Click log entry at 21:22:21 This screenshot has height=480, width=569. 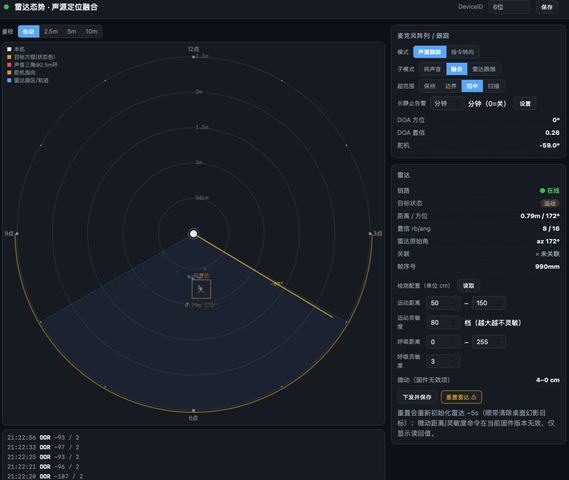click(x=43, y=467)
